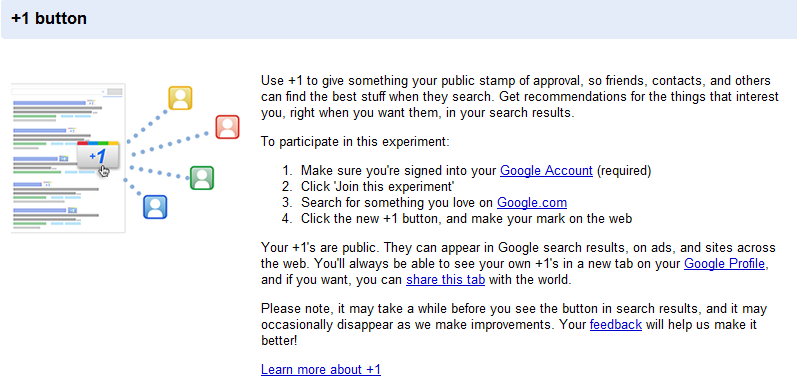Follow the 'share this tab' link
This screenshot has height=384, width=797.
[445, 280]
